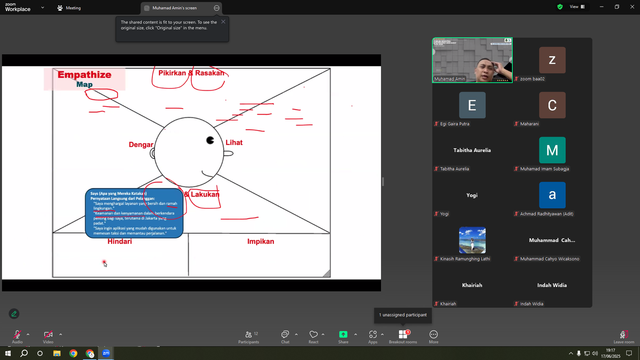Image resolution: width=640 pixels, height=360 pixels.
Task: Select the Tabitha Aurelia participant tile
Action: (472, 150)
